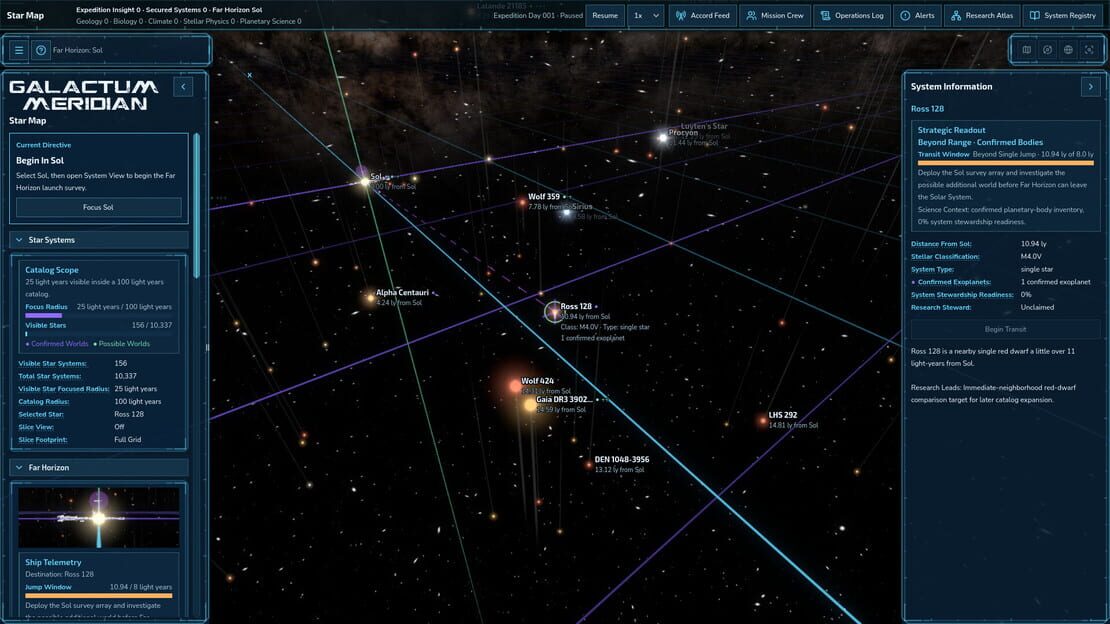Click the left panel vertical scrollbar
The image size is (1110, 624).
(x=197, y=205)
